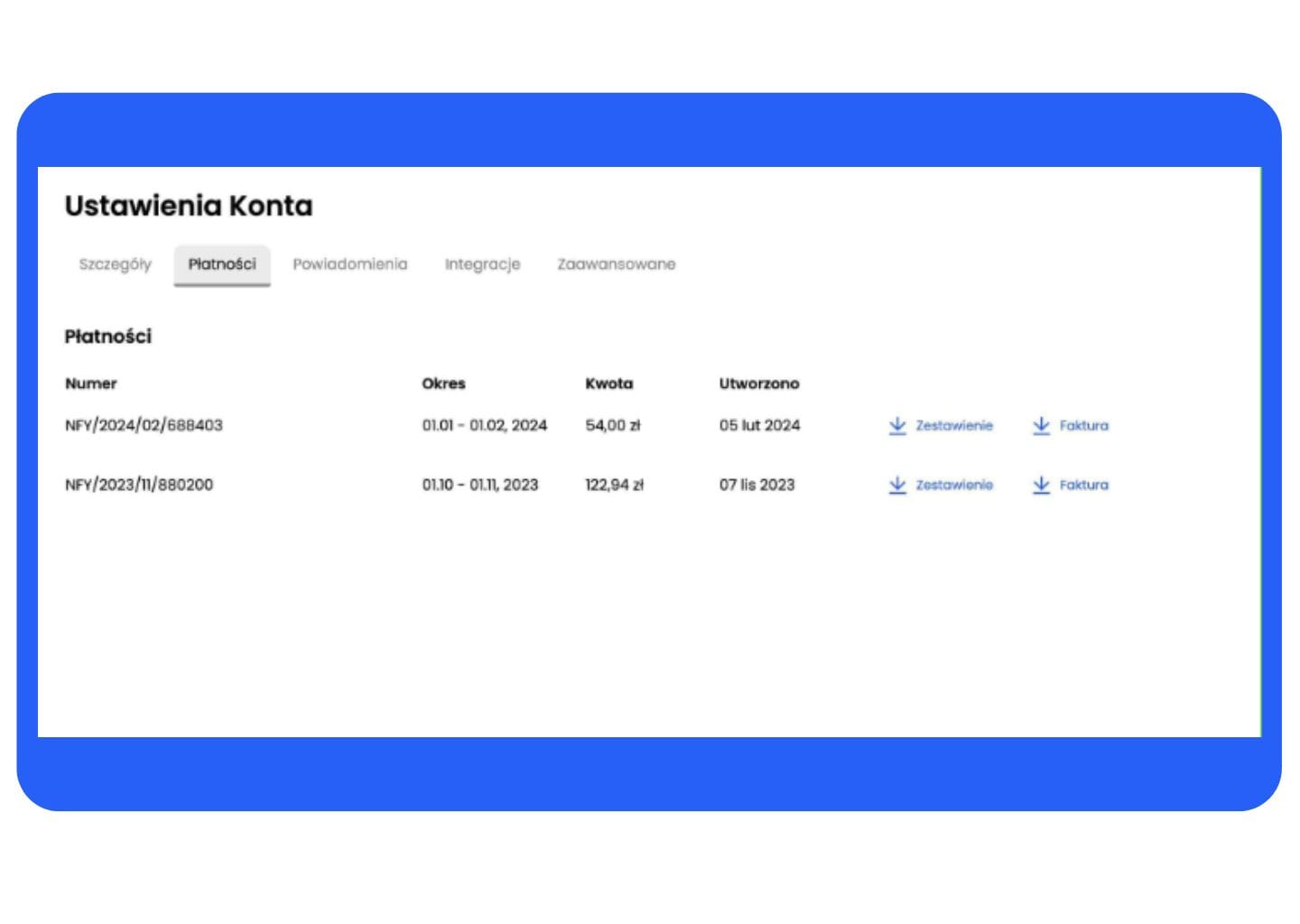Click the download icon beside Zestawienie for NFY/2023/11/880200

click(896, 485)
